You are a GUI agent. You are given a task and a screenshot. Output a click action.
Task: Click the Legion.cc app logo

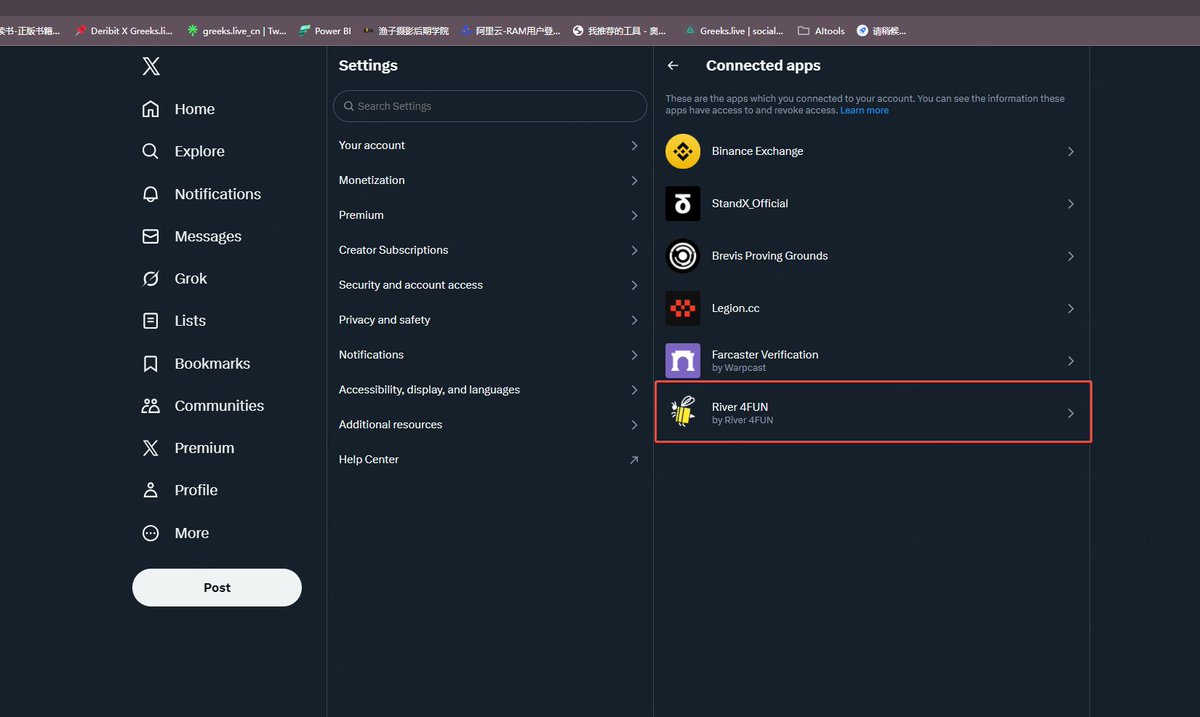click(683, 308)
